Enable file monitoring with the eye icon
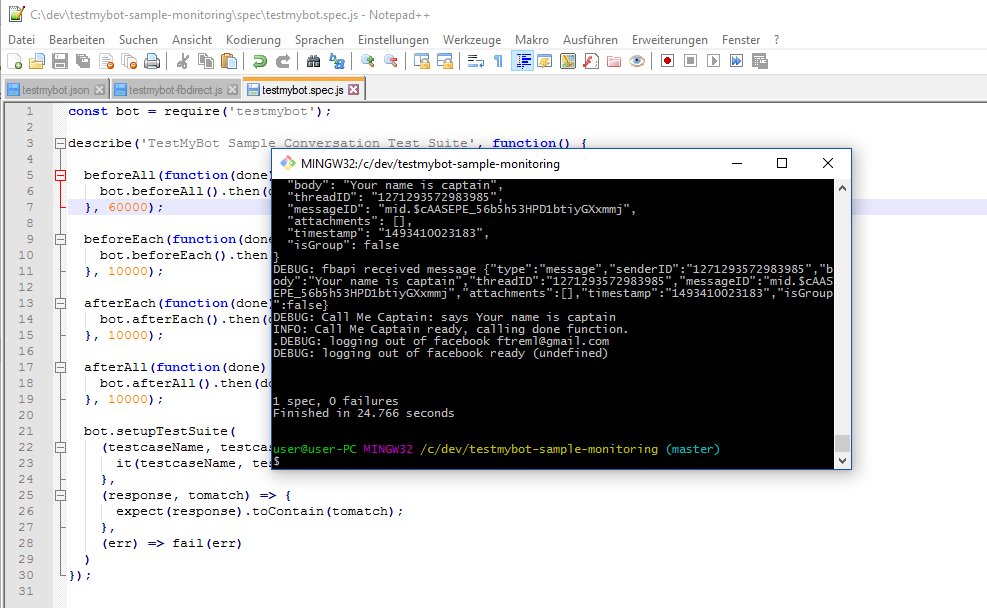The width and height of the screenshot is (987, 608). (637, 60)
